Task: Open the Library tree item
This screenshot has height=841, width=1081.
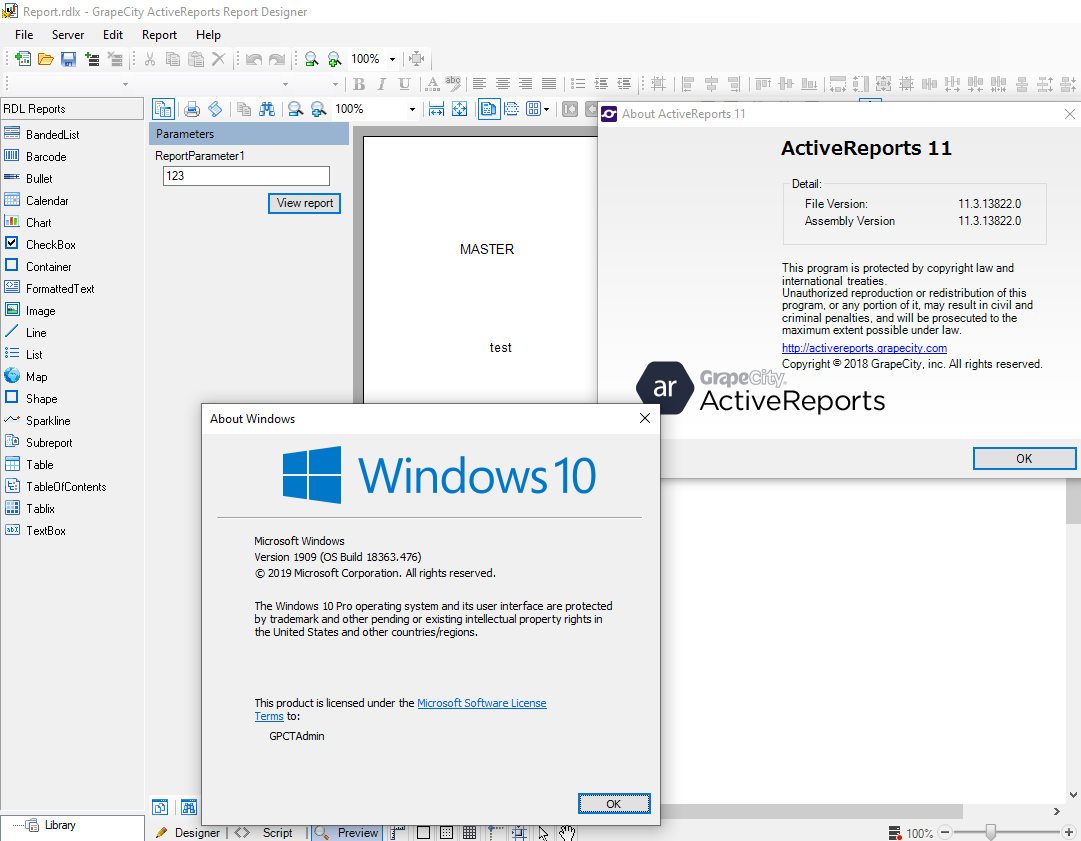Action: (60, 825)
